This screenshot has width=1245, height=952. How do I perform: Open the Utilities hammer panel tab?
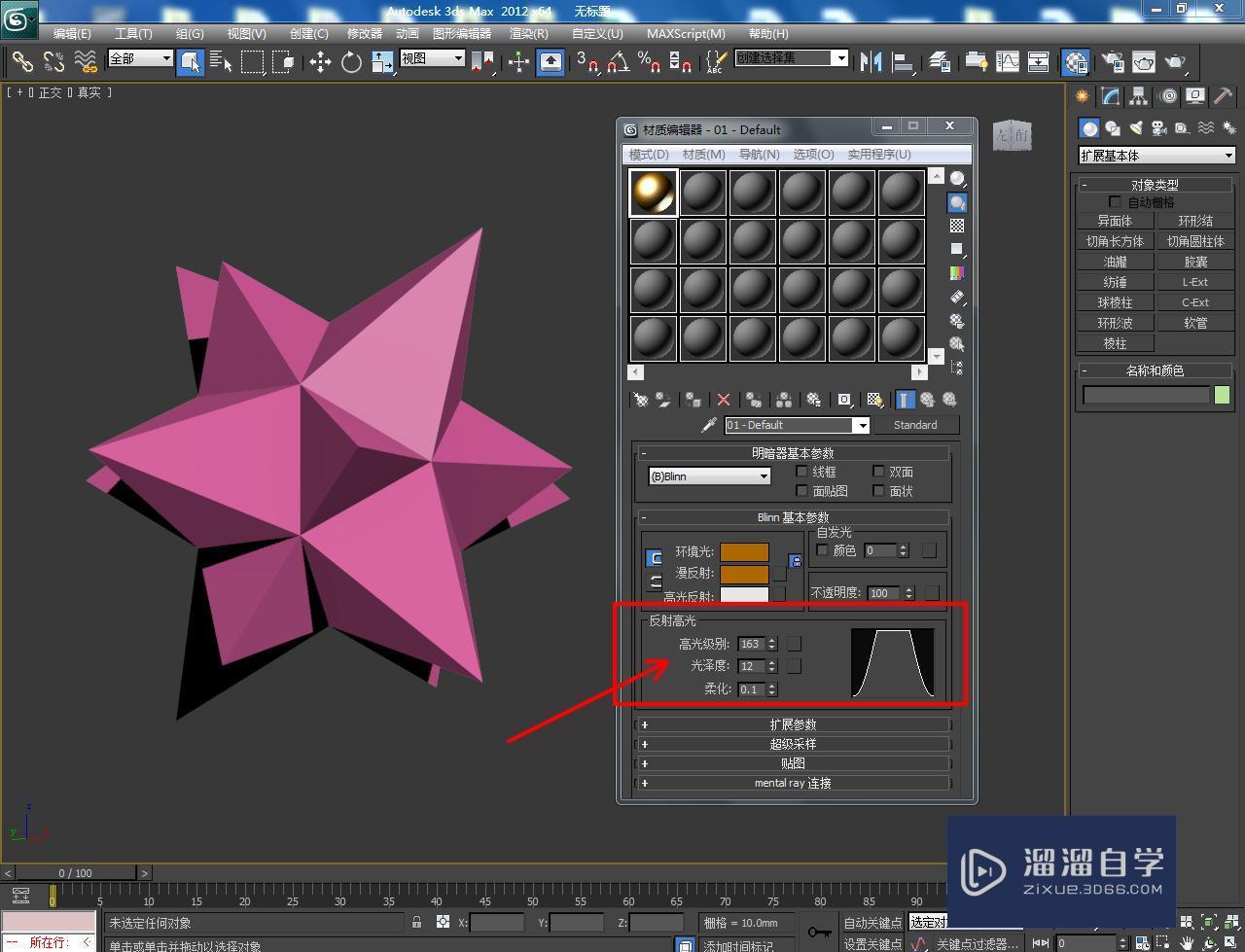pos(1224,96)
